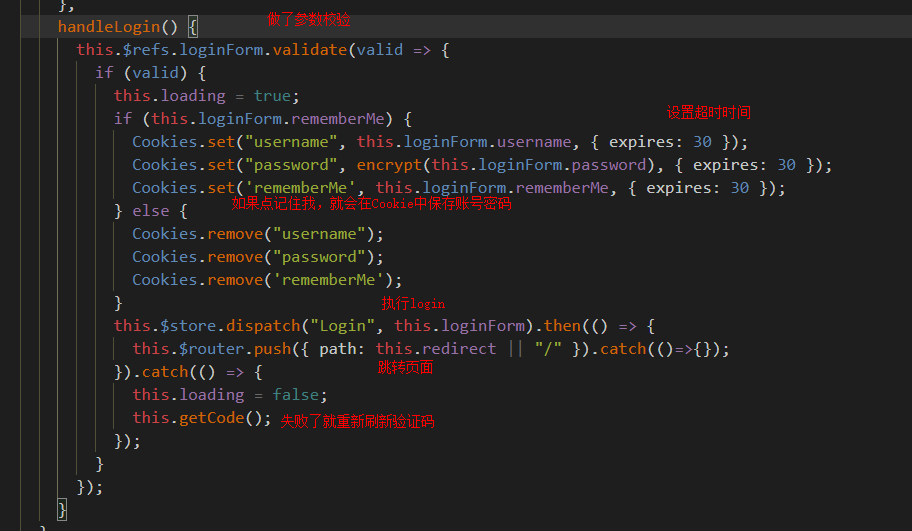912x531 pixels.
Task: Click the redirect property
Action: (459, 349)
